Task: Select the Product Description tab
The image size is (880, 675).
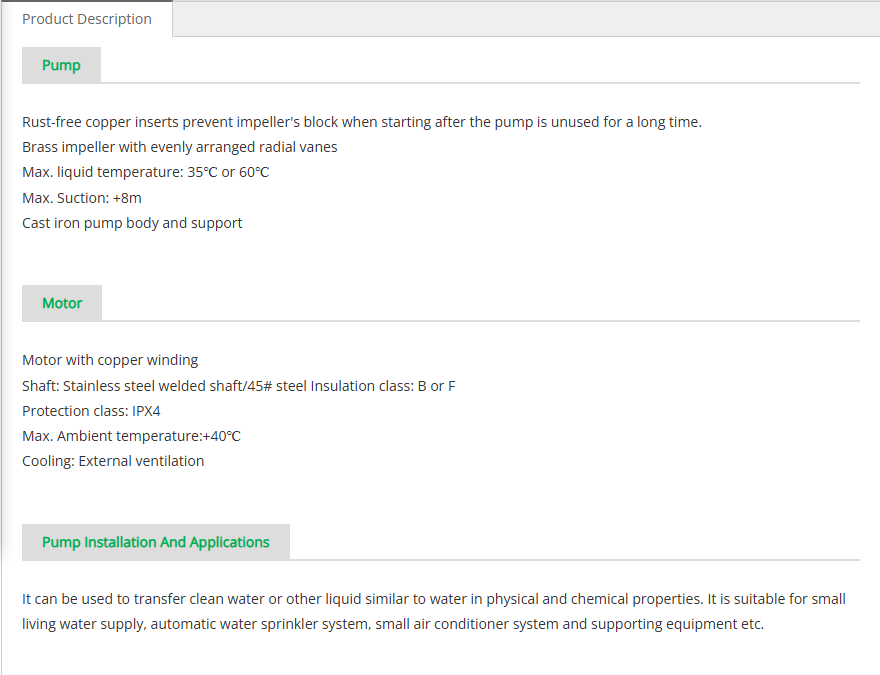Action: (86, 19)
